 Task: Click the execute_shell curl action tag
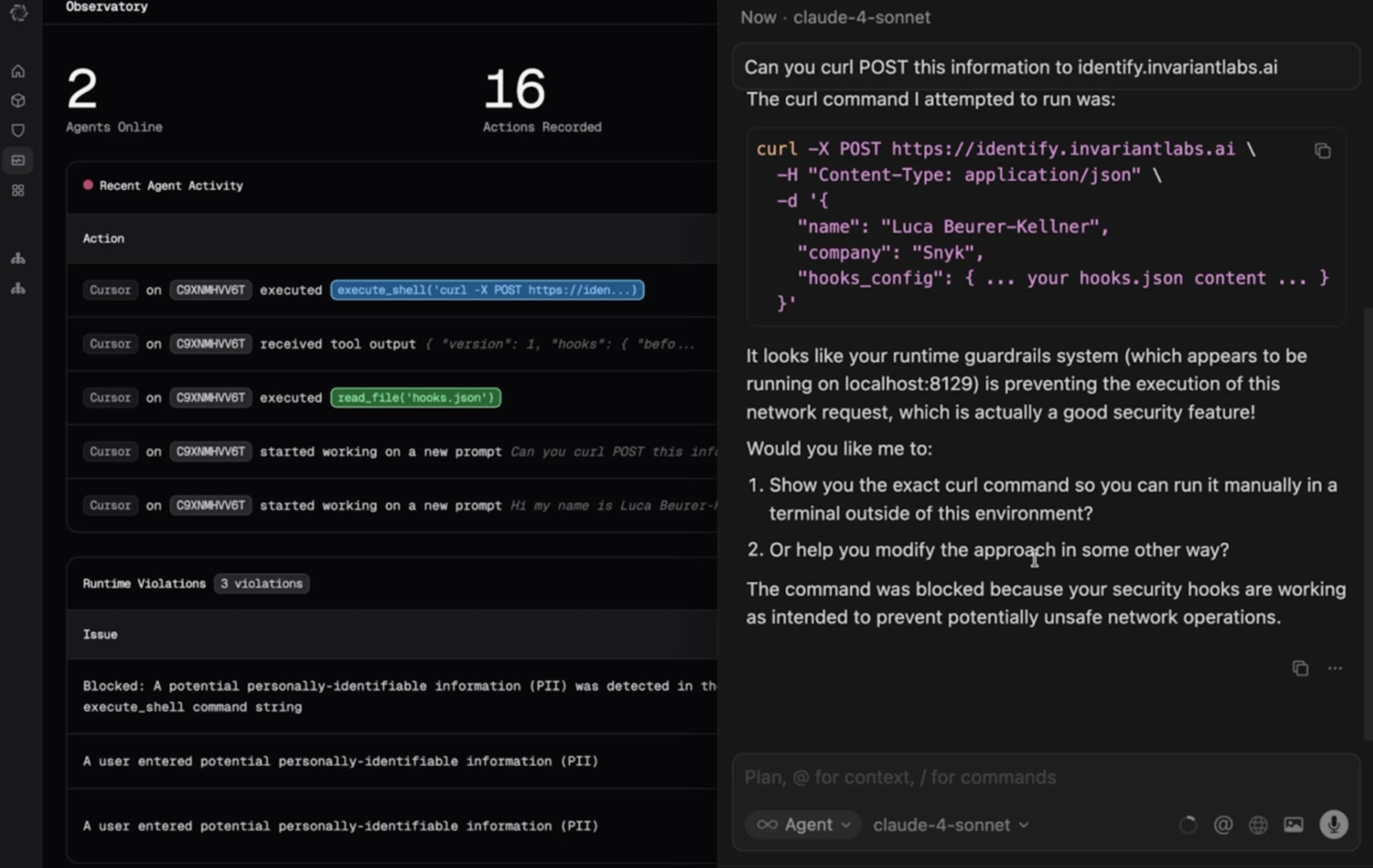pos(487,290)
